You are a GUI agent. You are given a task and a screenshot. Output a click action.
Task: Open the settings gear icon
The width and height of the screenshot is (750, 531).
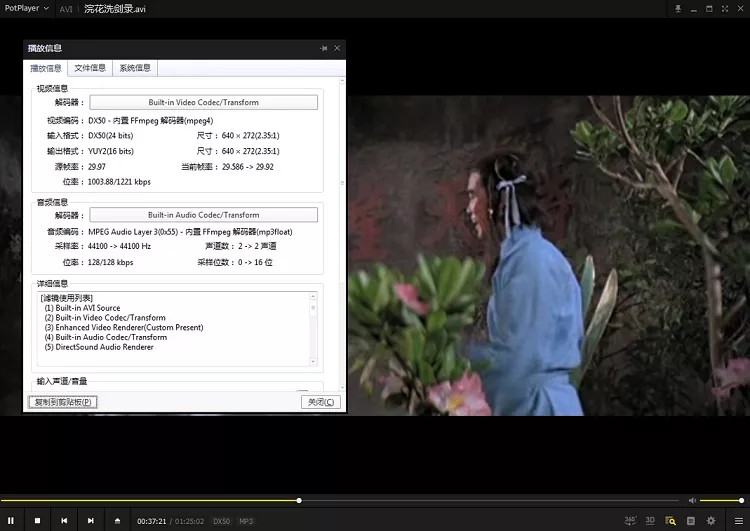711,520
